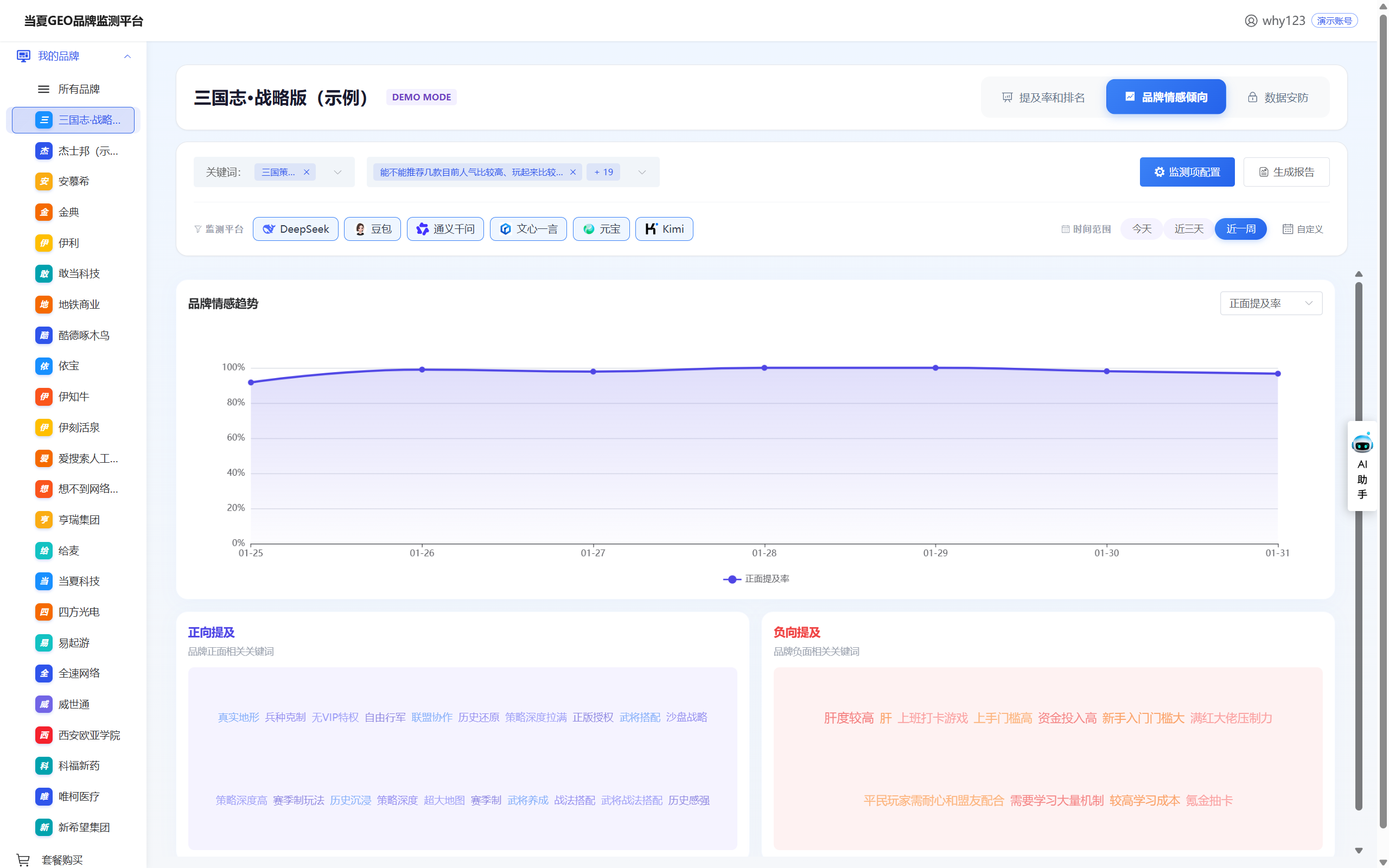The width and height of the screenshot is (1389, 868).
Task: Expand the keyword selector dropdown arrow
Action: (x=337, y=172)
